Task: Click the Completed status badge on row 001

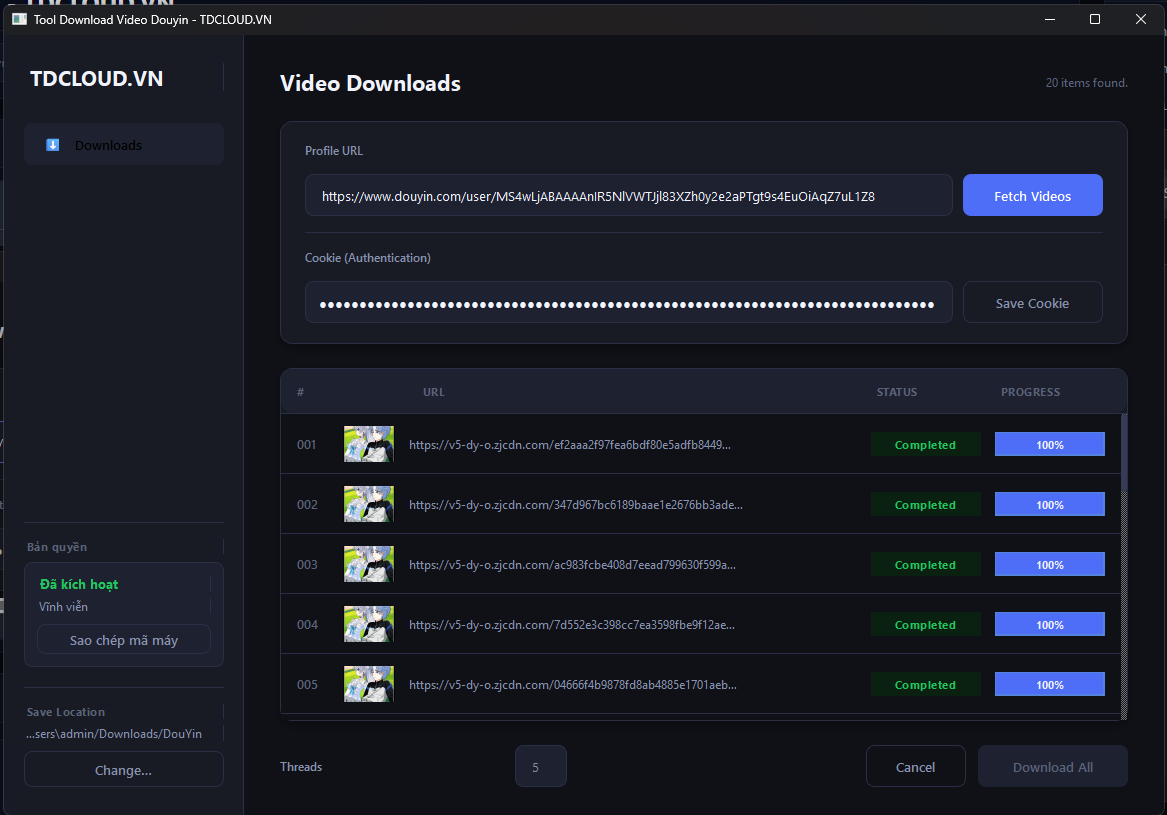Action: [925, 444]
